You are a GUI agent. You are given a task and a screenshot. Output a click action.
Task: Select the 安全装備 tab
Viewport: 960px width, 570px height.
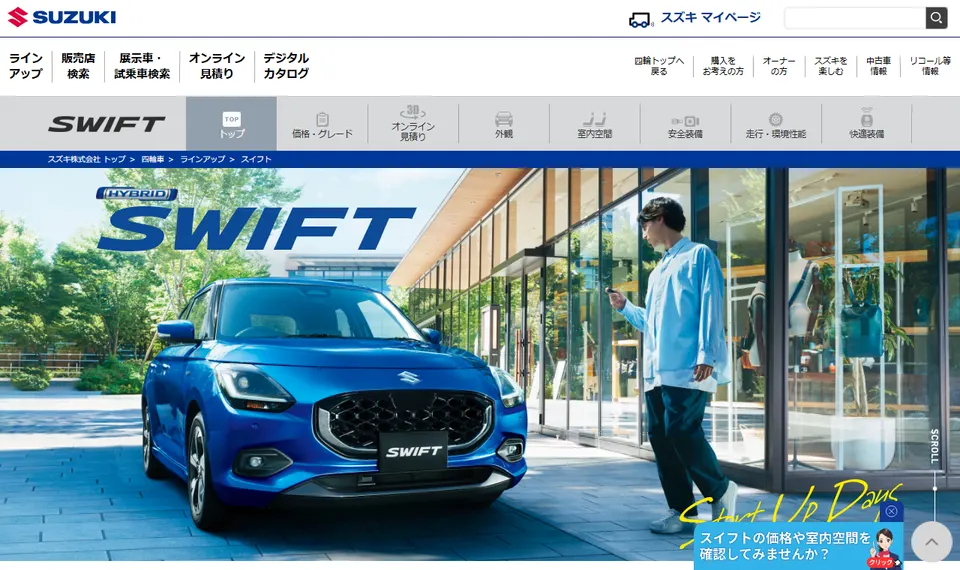point(685,124)
